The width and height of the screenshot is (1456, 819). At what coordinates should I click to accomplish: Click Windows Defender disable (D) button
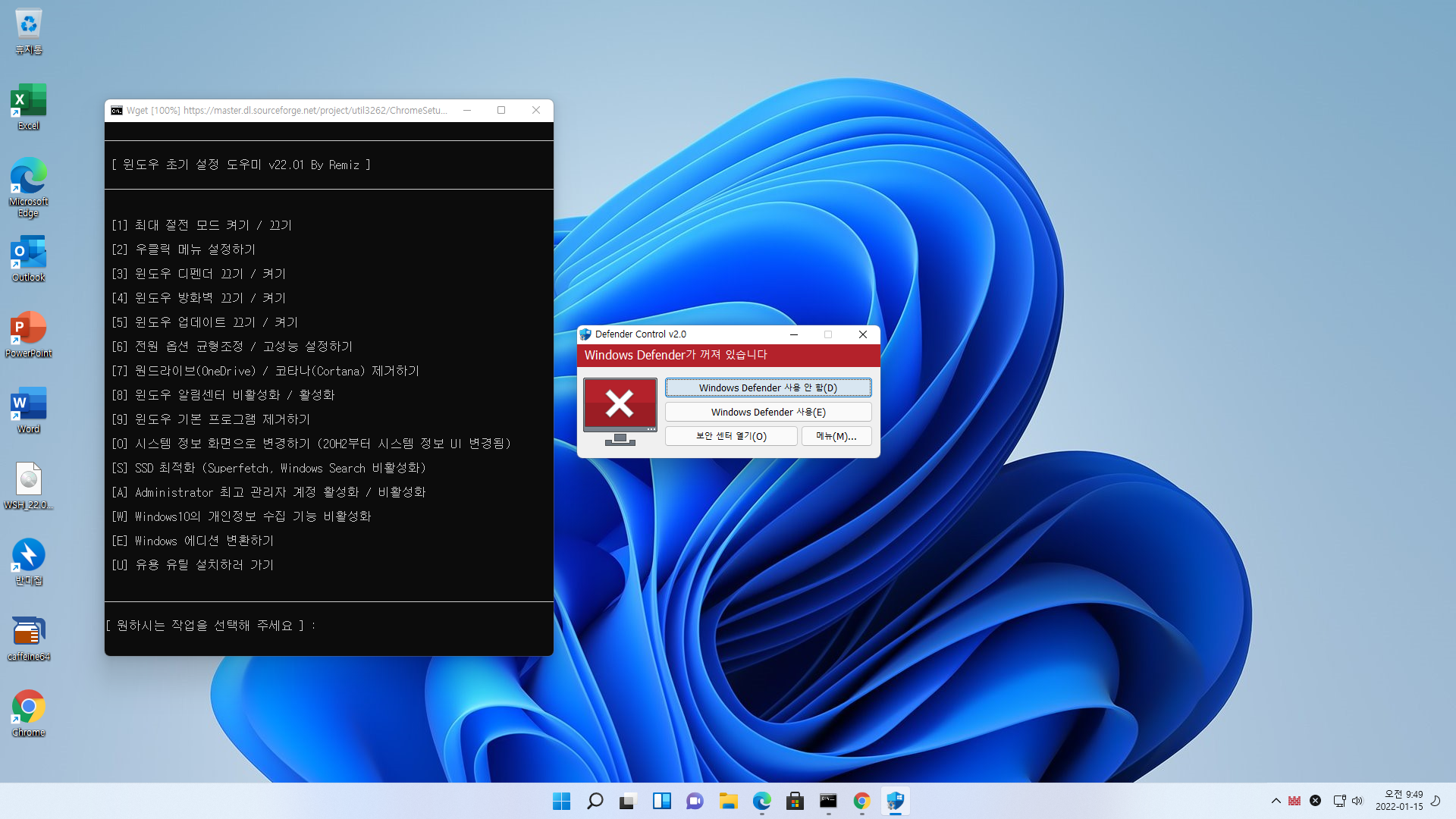pos(768,388)
